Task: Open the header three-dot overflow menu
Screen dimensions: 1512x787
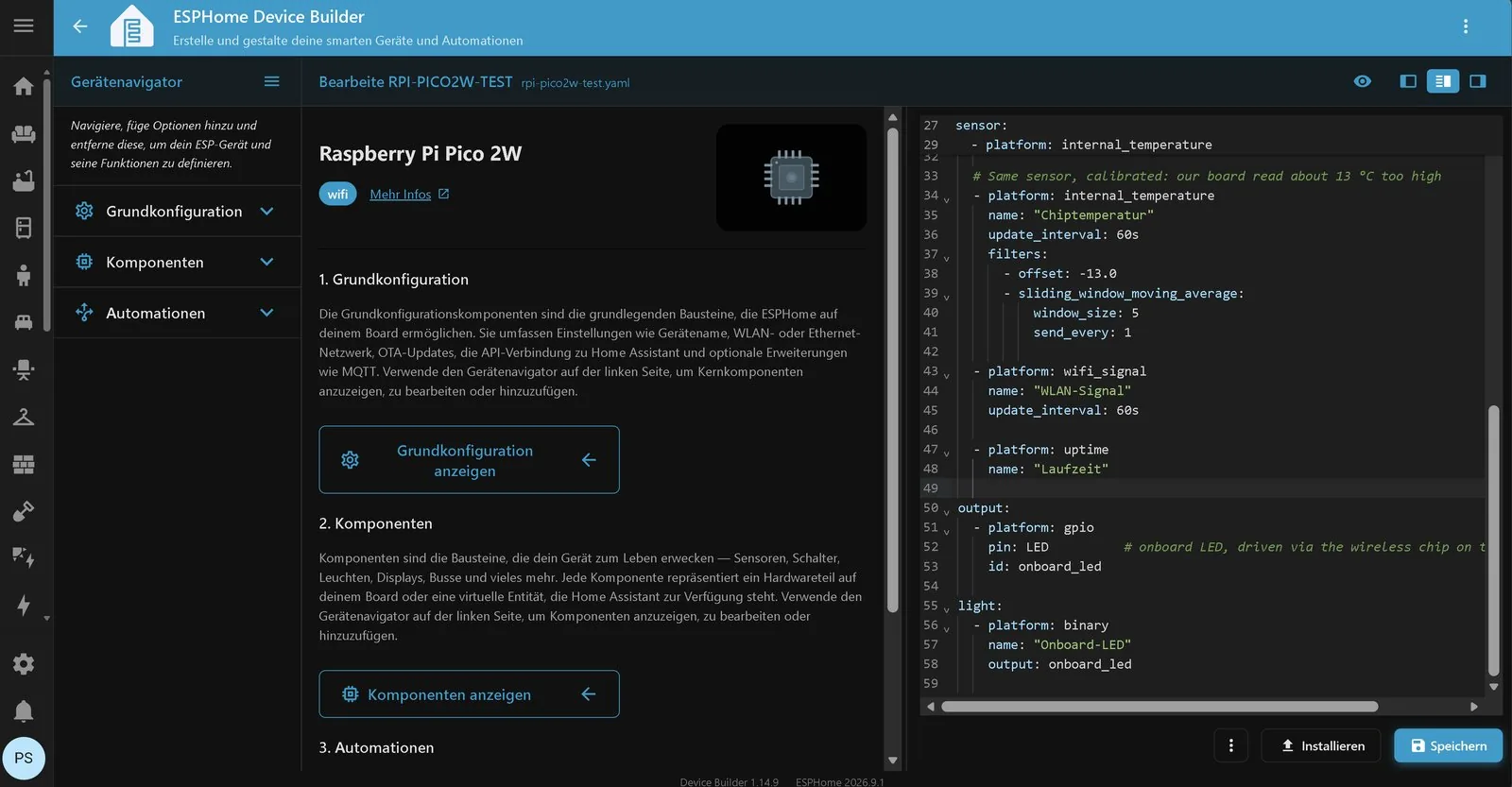Action: tap(1466, 26)
